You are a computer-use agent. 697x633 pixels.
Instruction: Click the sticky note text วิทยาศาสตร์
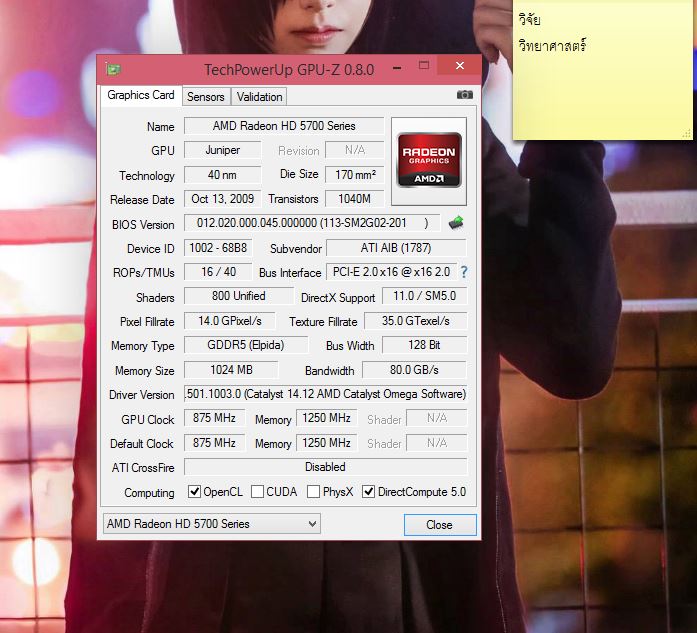[x=553, y=45]
